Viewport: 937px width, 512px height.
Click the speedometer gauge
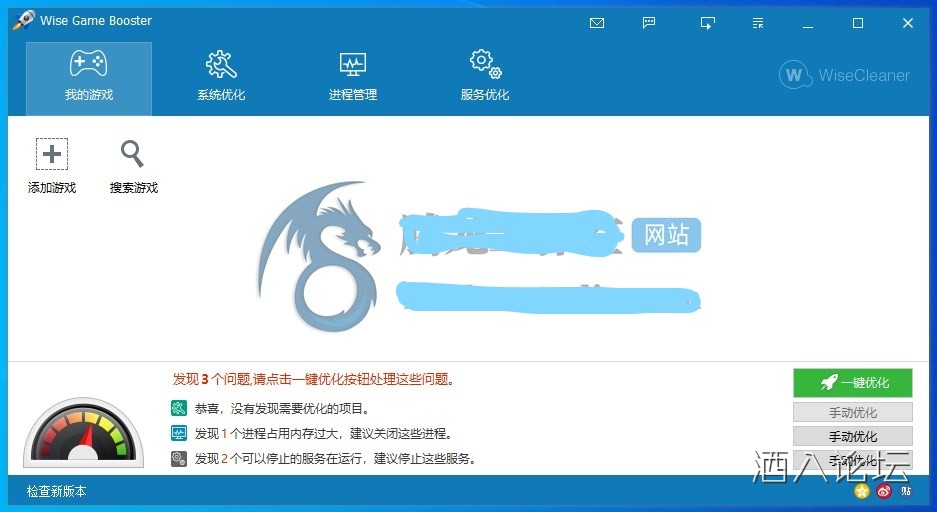click(84, 433)
